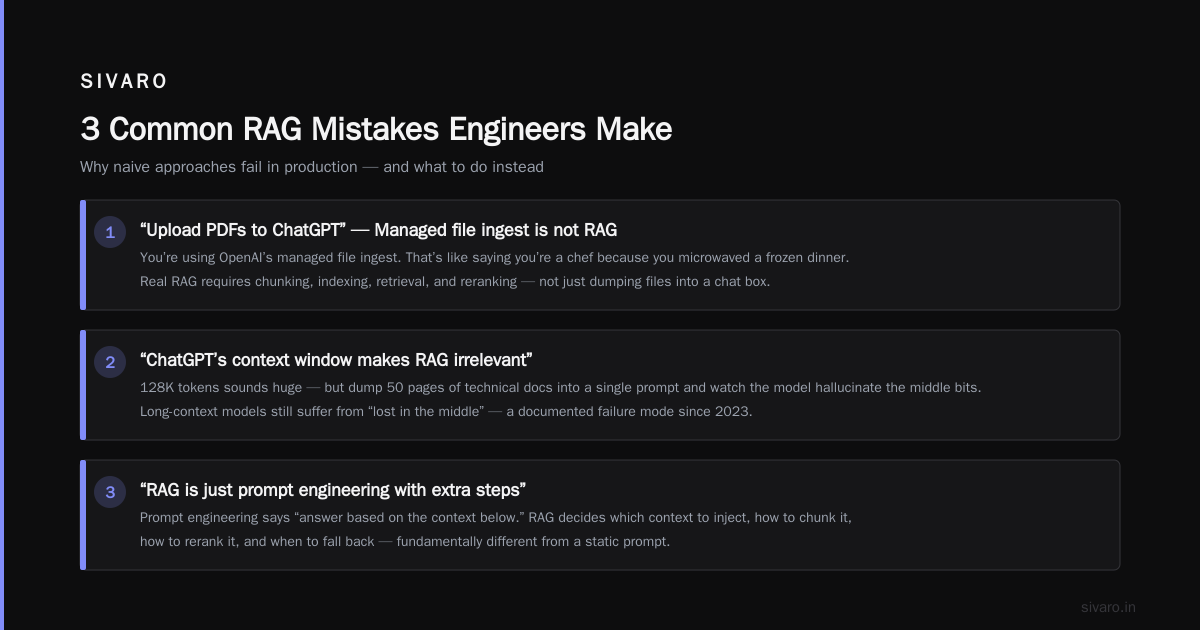Click the purple accent bar on card three
This screenshot has width=1200, height=630.
83,515
